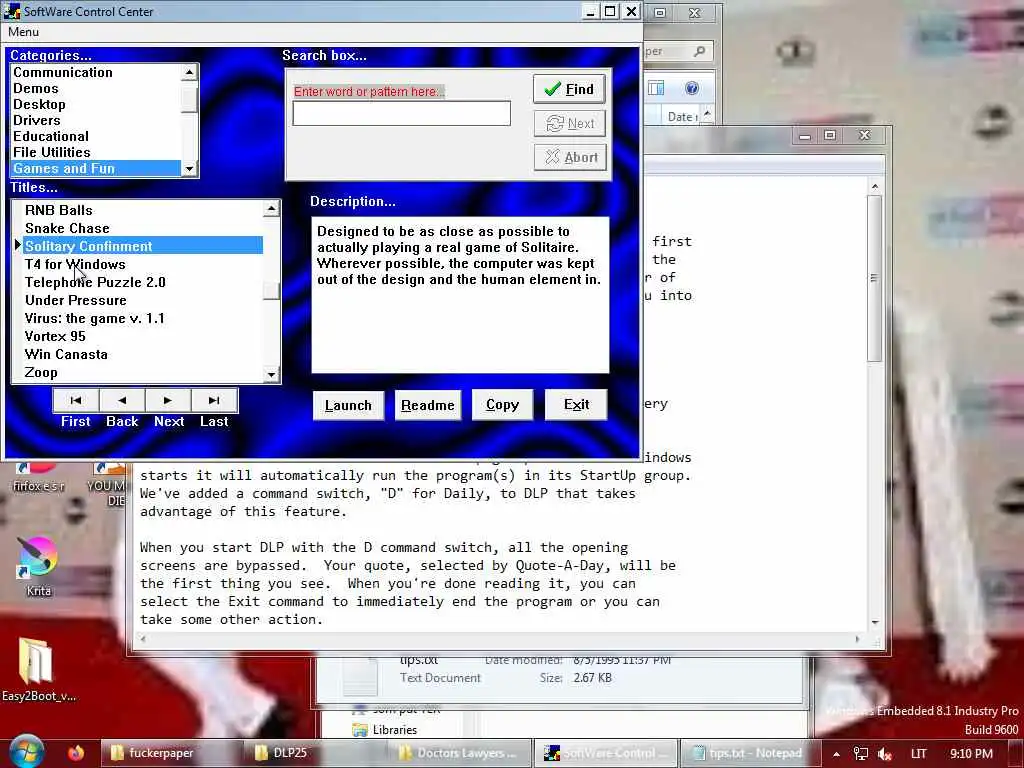Click the Next record arrow icon

click(x=168, y=400)
